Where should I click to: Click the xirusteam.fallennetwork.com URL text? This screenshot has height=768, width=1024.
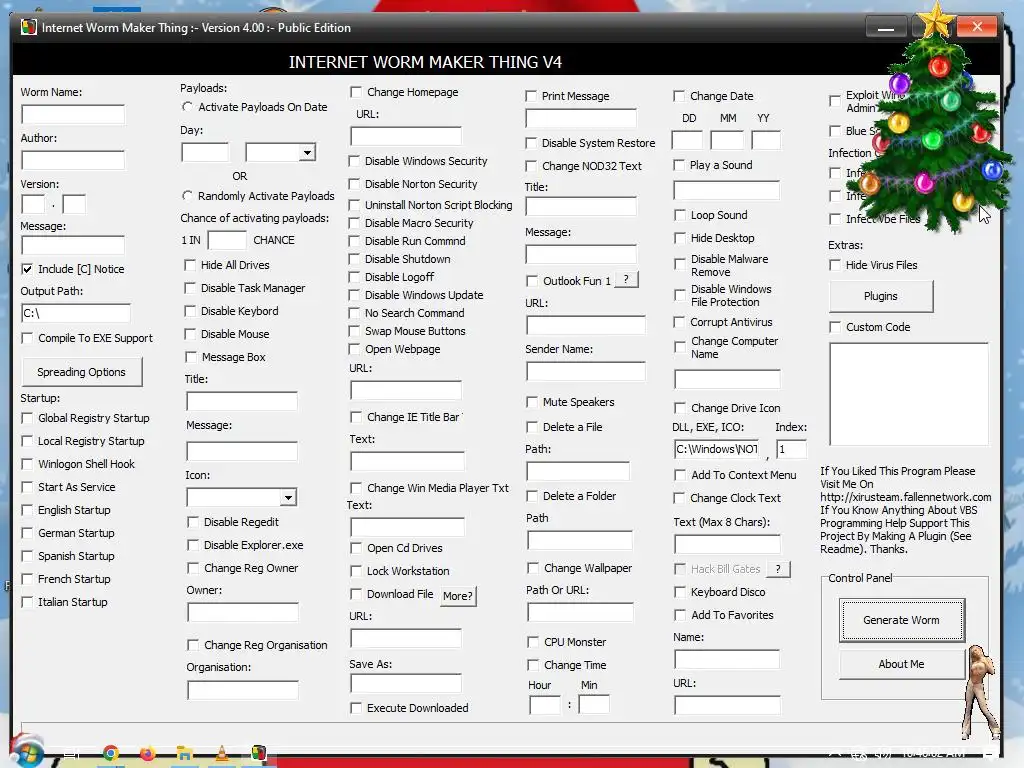pyautogui.click(x=906, y=497)
